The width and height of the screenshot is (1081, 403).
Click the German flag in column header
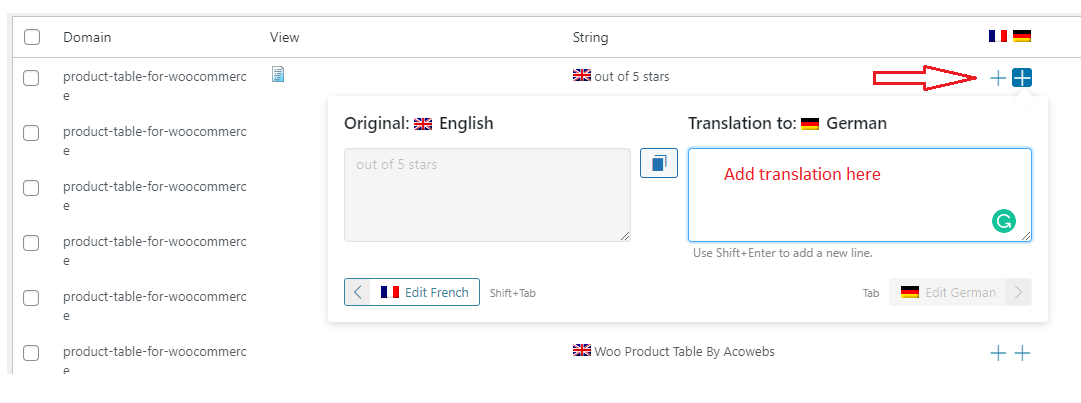[1022, 36]
